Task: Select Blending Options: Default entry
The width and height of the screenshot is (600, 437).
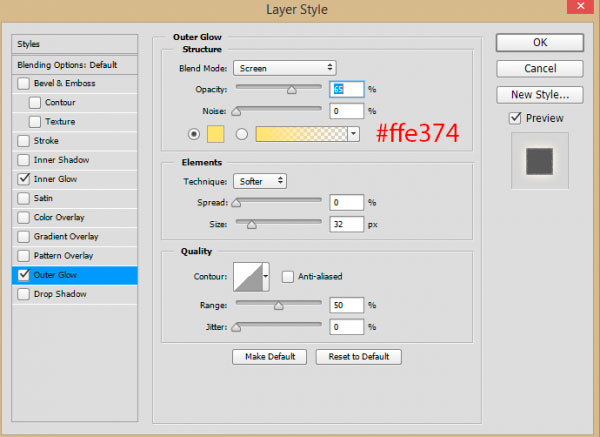Action: coord(75,65)
